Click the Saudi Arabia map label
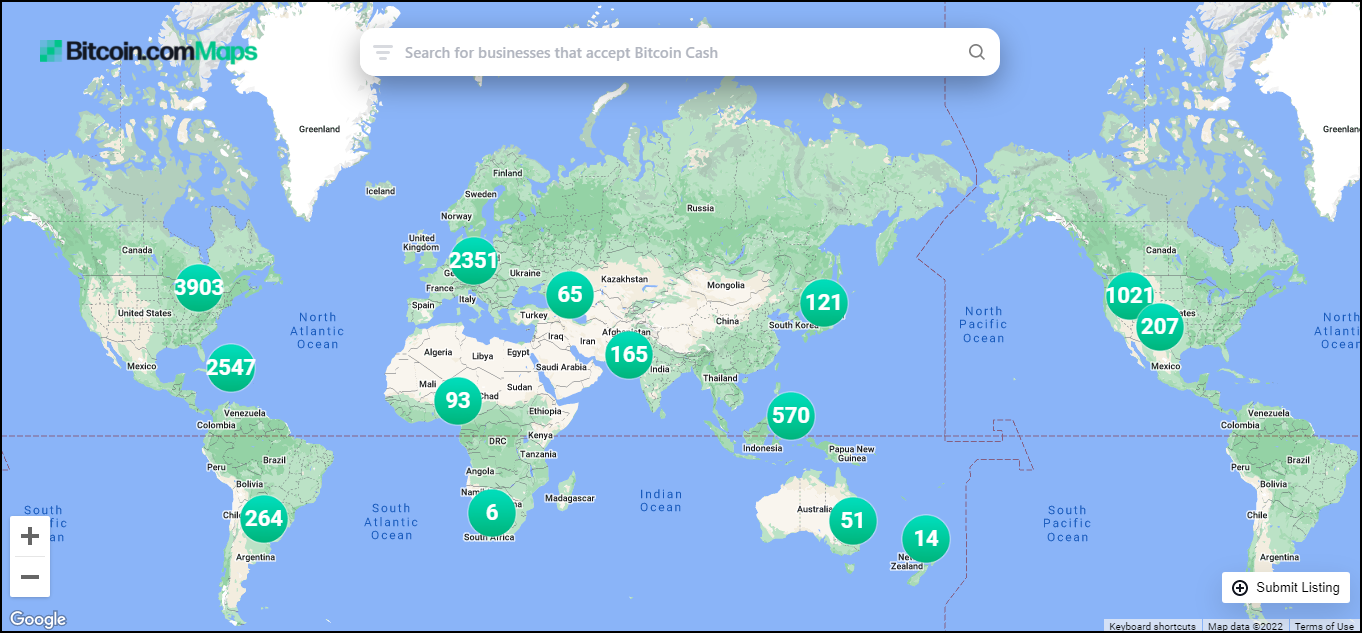Image resolution: width=1362 pixels, height=633 pixels. coord(561,367)
